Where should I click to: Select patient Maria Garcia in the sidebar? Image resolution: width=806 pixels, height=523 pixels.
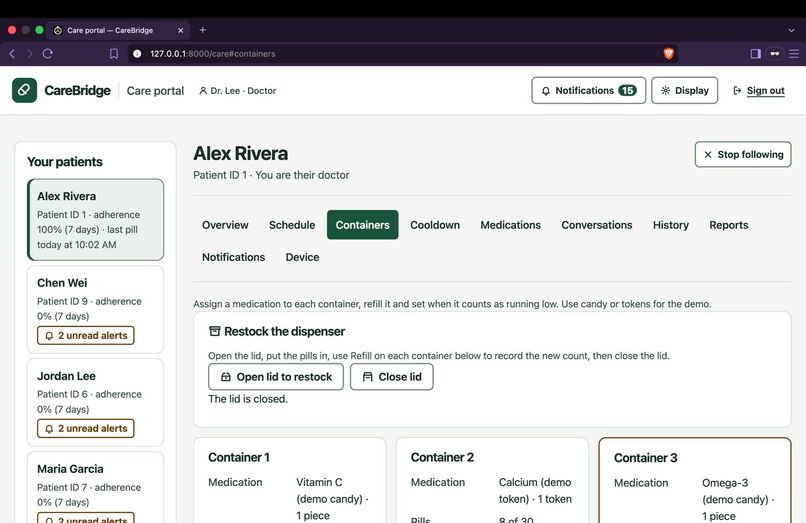(96, 486)
